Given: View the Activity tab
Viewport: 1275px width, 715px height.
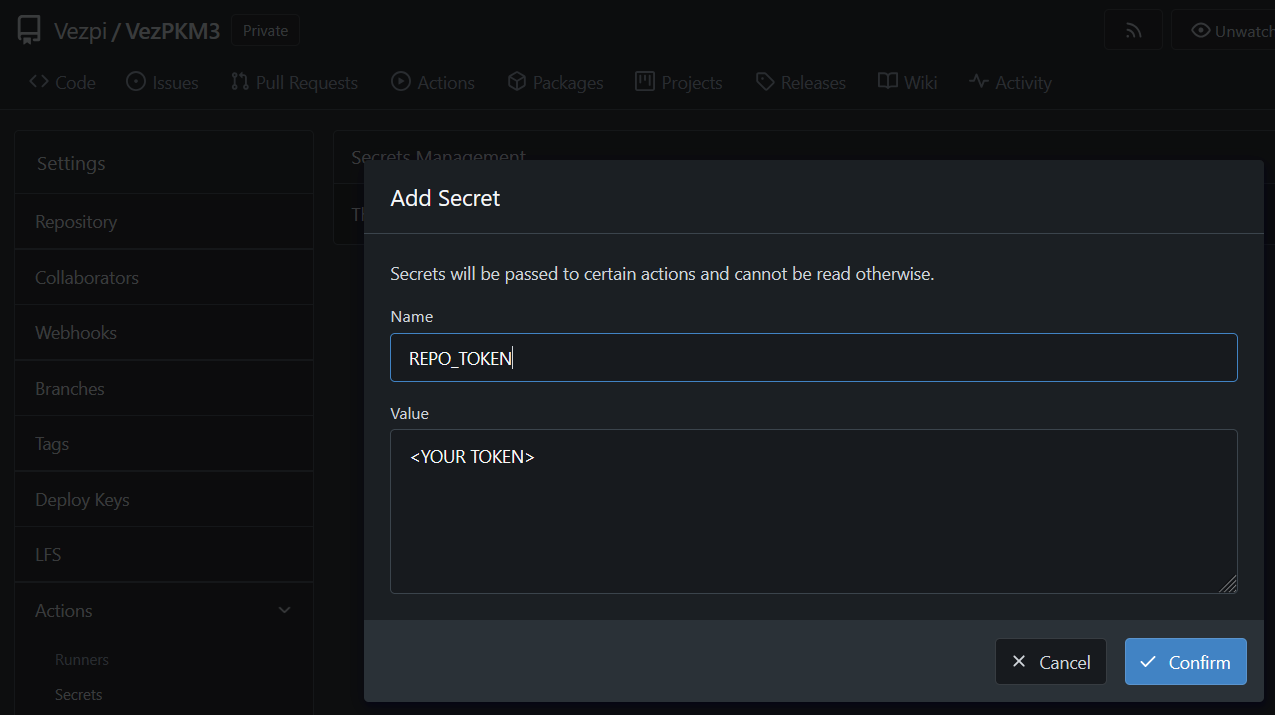Looking at the screenshot, I should (1010, 83).
